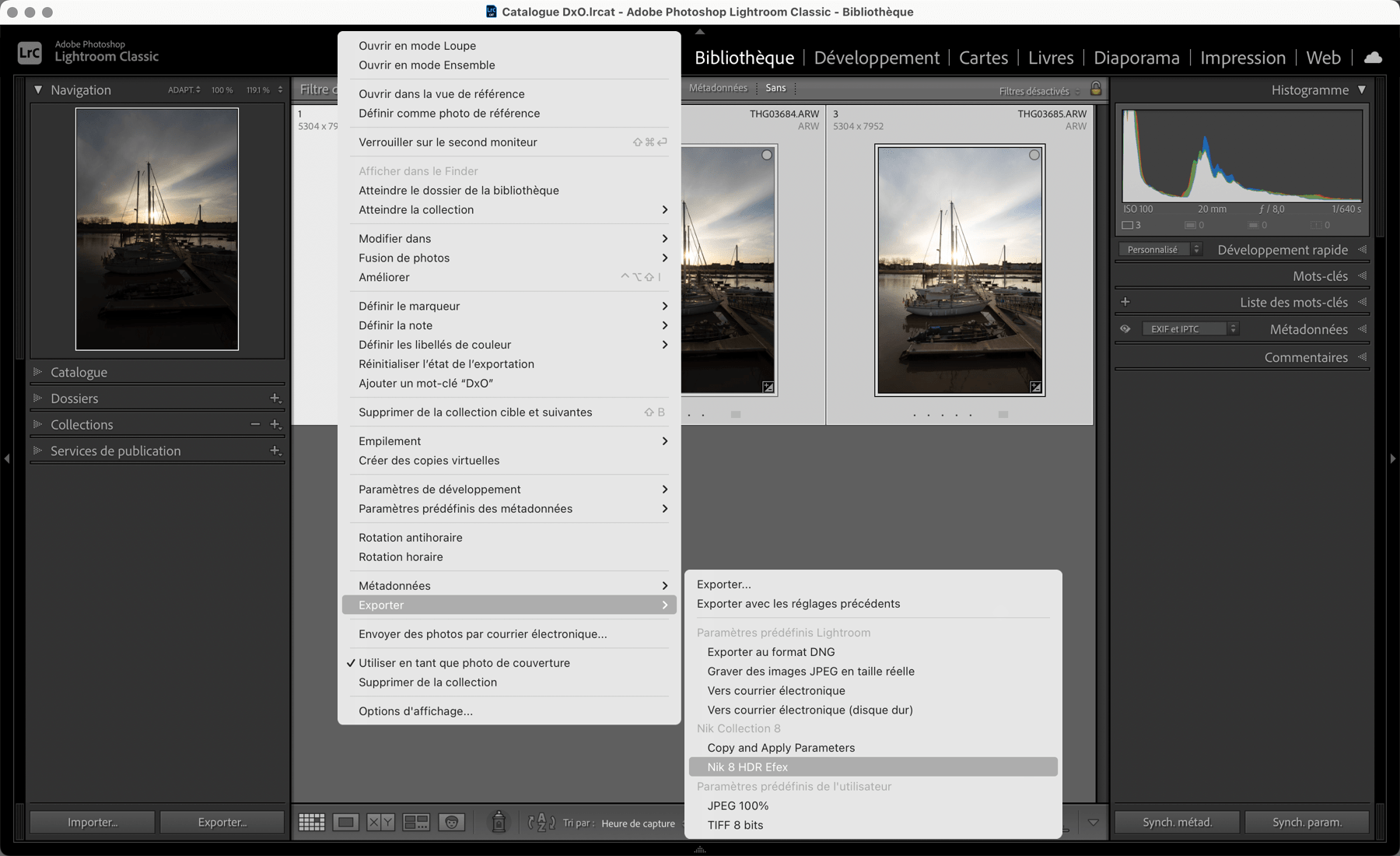Expand the Mots-clés panel
This screenshot has height=856, width=1400.
coord(1362,276)
